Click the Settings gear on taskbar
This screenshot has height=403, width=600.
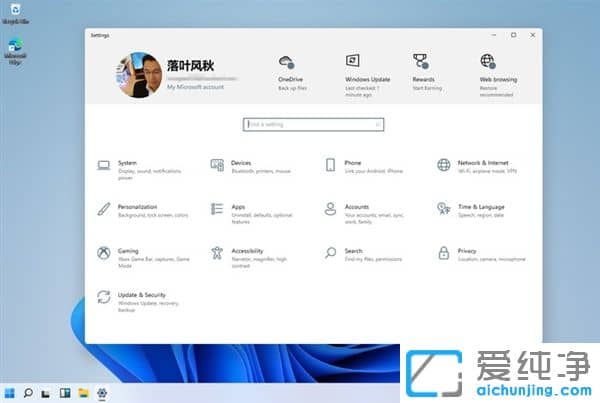click(102, 393)
